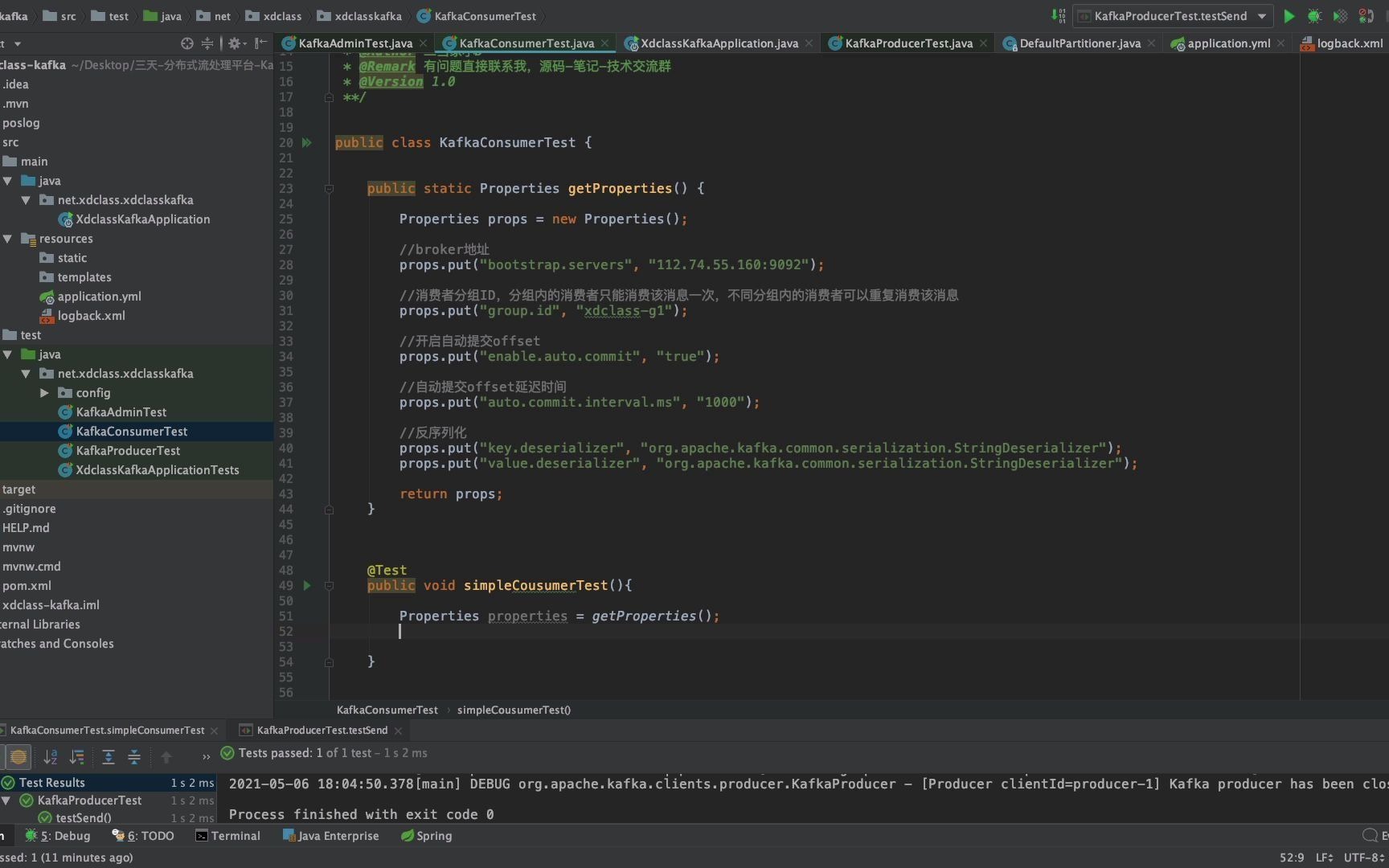Collapse the resources folder

click(7, 239)
